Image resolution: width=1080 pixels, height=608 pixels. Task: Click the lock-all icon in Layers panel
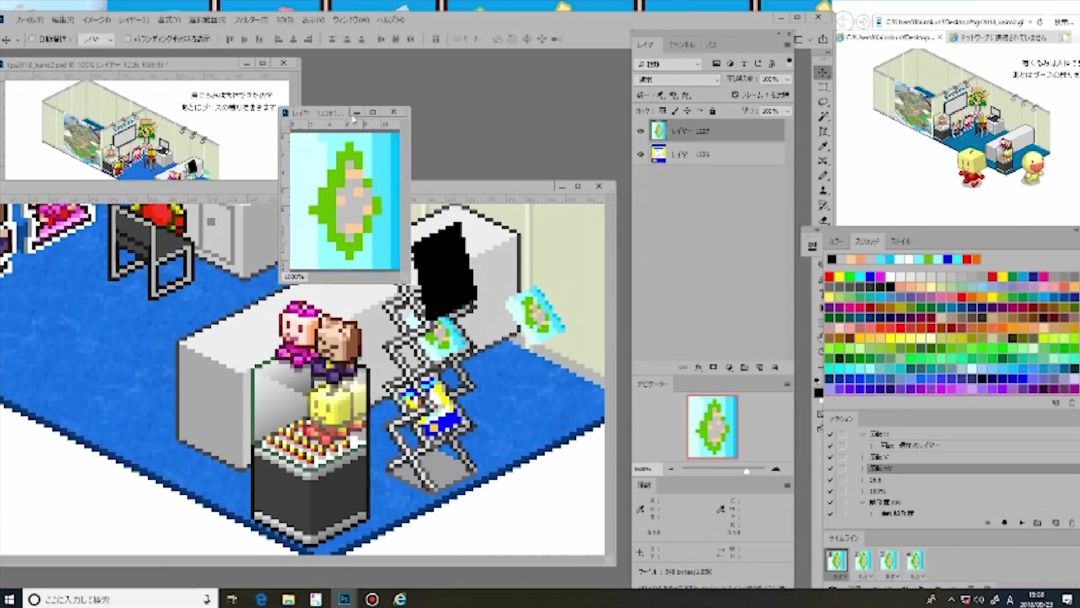pos(712,110)
